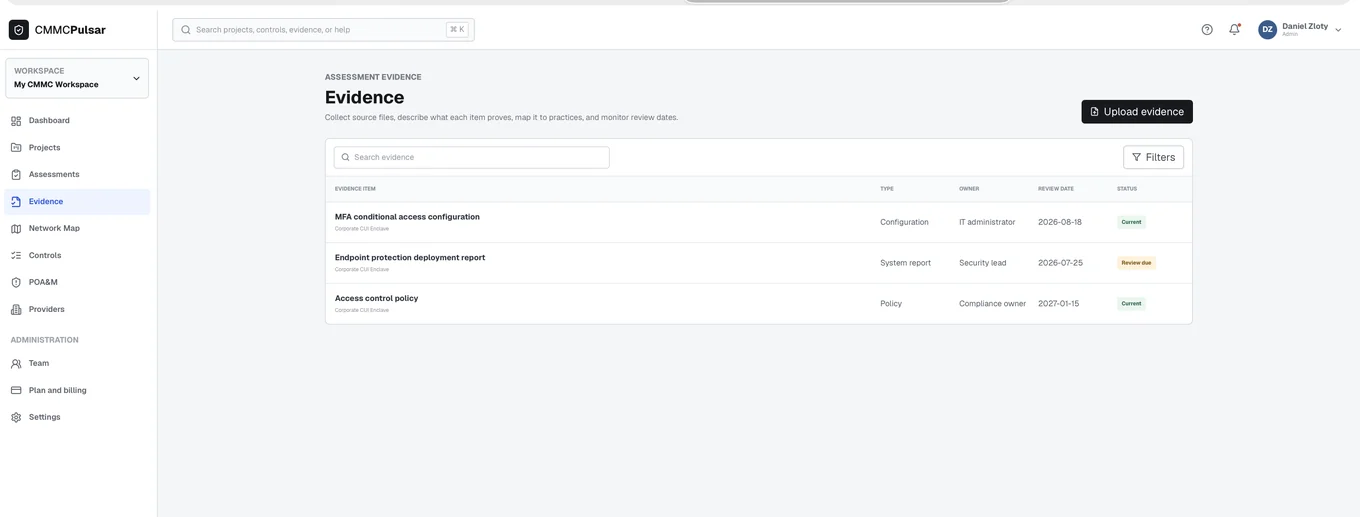Open POA&M page

[77, 283]
